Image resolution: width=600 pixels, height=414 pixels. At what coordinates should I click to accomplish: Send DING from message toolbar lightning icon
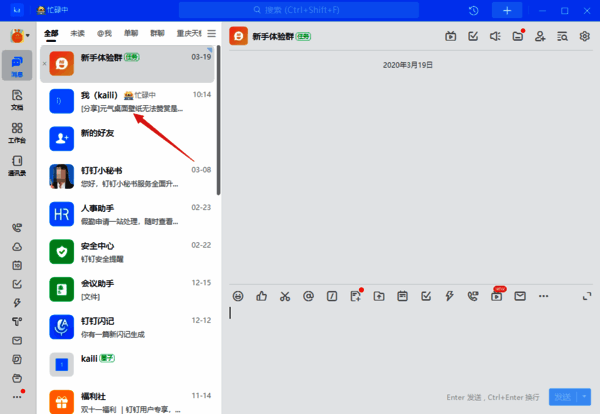coord(450,296)
